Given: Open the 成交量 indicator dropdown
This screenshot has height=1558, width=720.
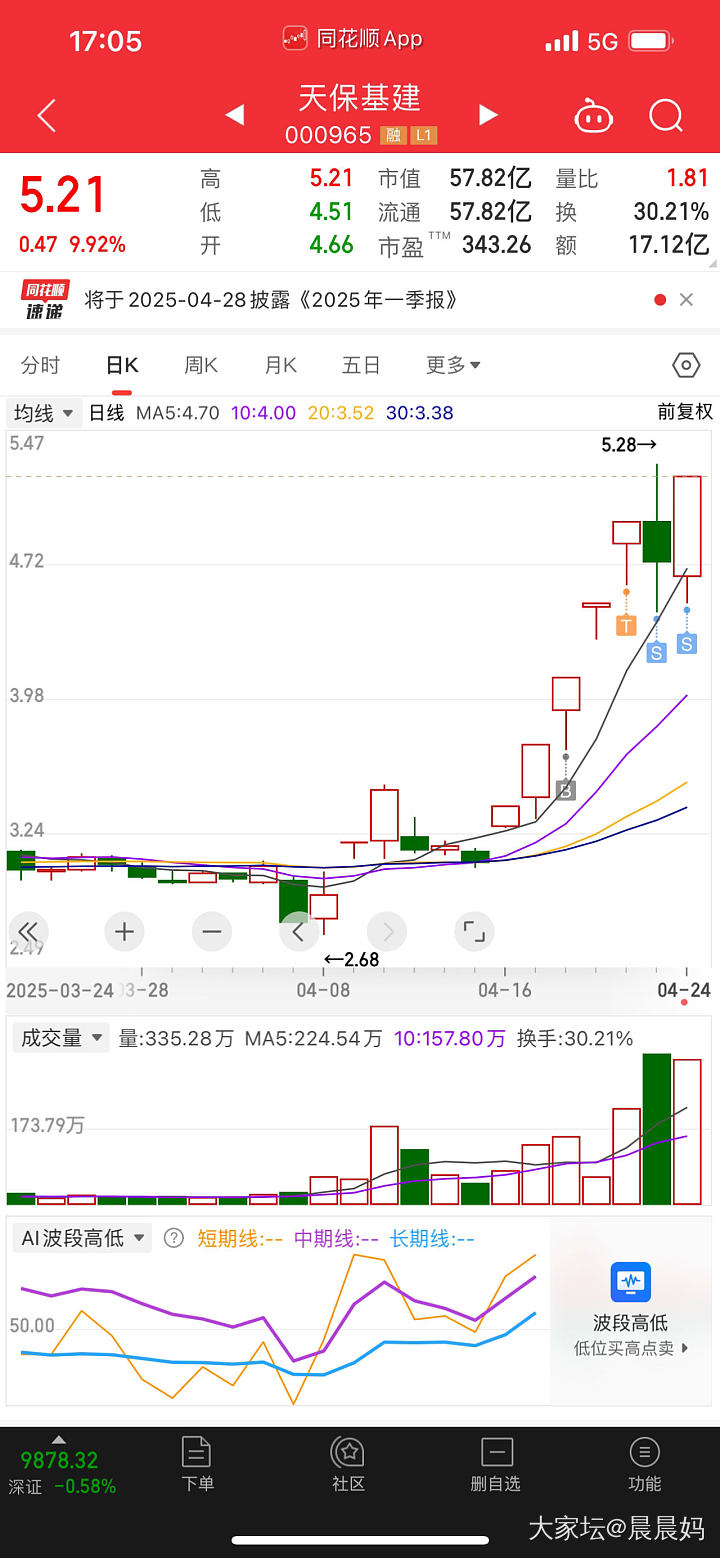Looking at the screenshot, I should (59, 1038).
